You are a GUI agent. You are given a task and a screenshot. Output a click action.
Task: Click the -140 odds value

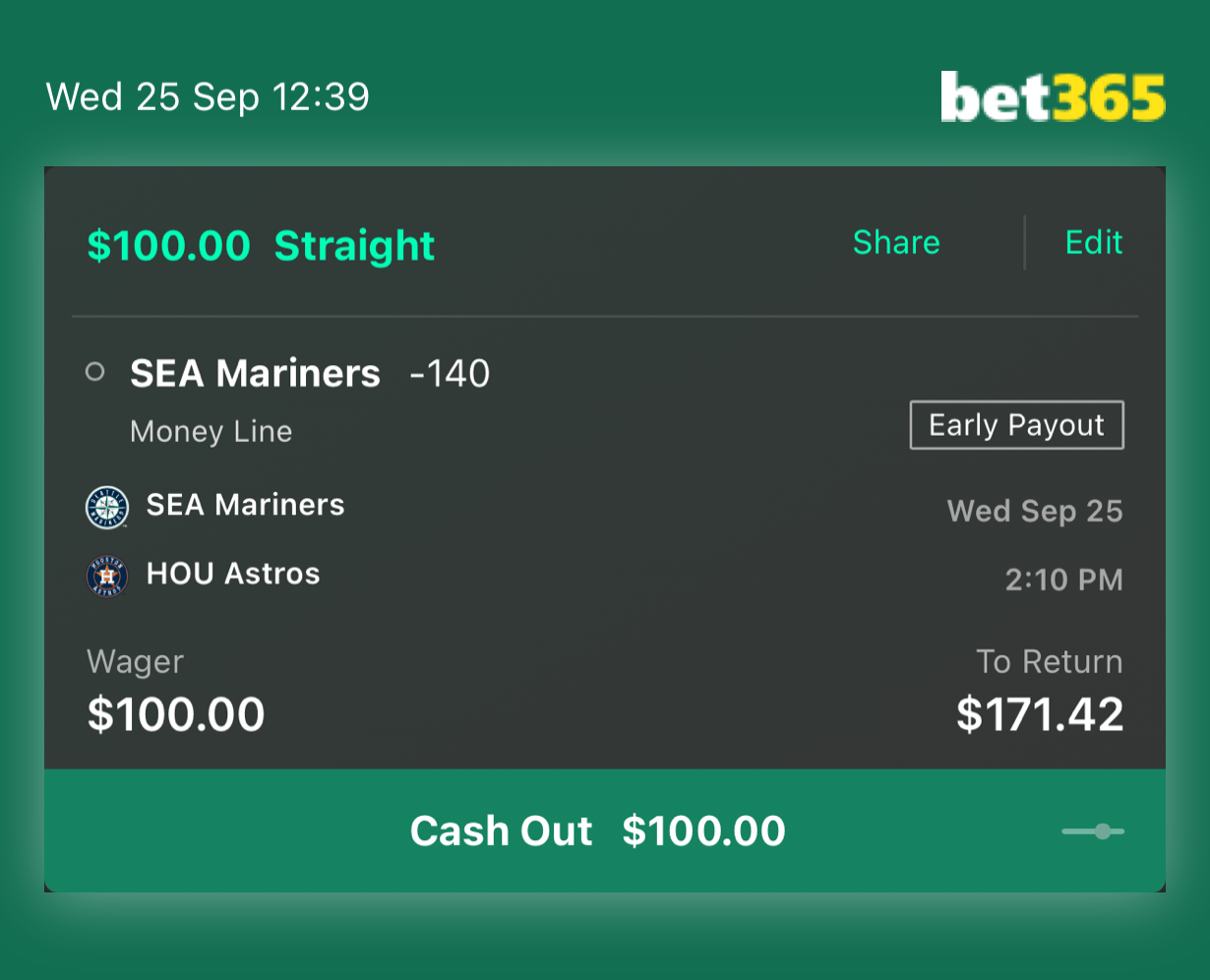450,373
